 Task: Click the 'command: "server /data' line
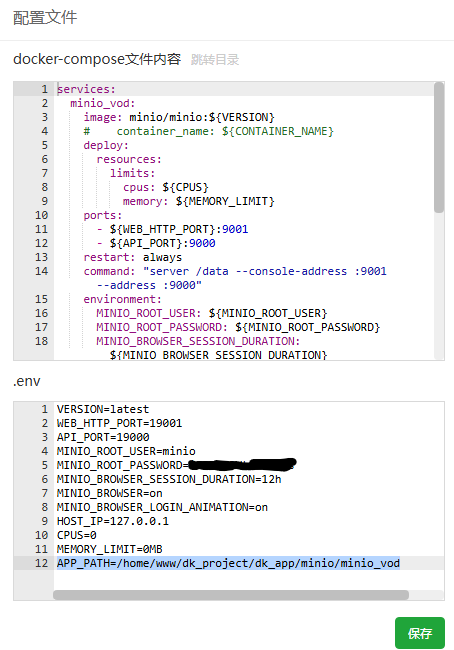click(235, 272)
